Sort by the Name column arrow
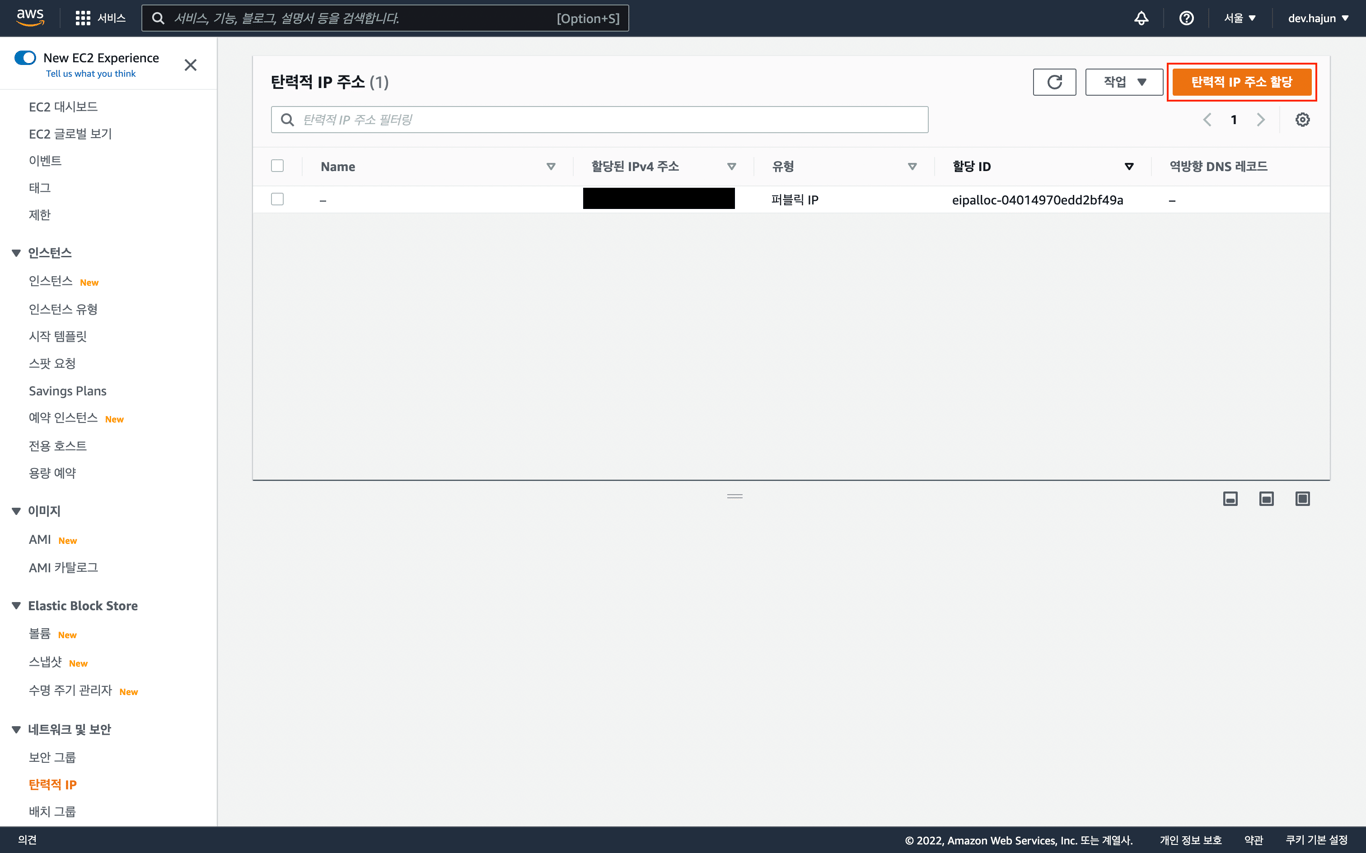 (551, 167)
